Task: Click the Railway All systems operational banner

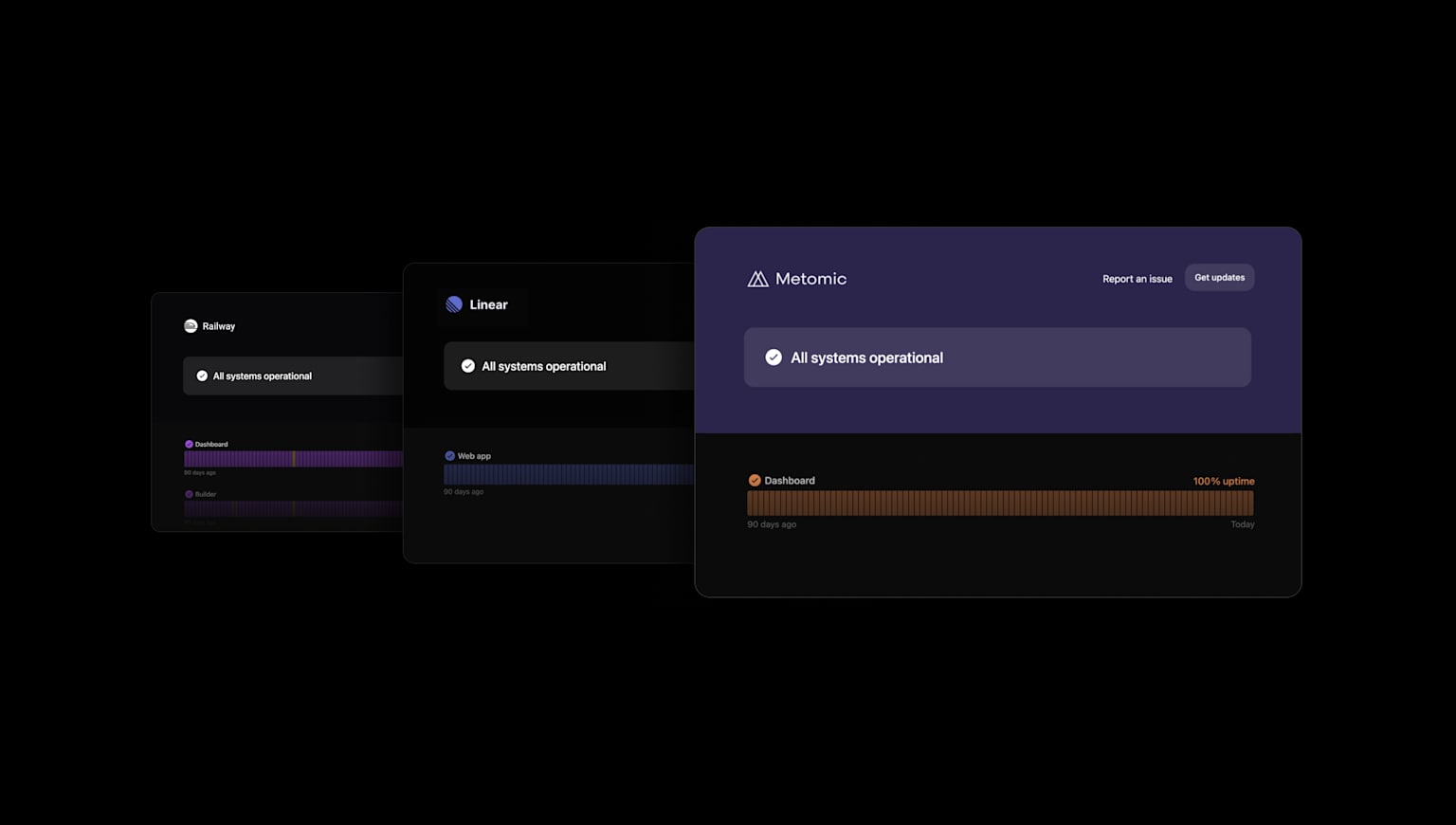Action: [x=293, y=376]
